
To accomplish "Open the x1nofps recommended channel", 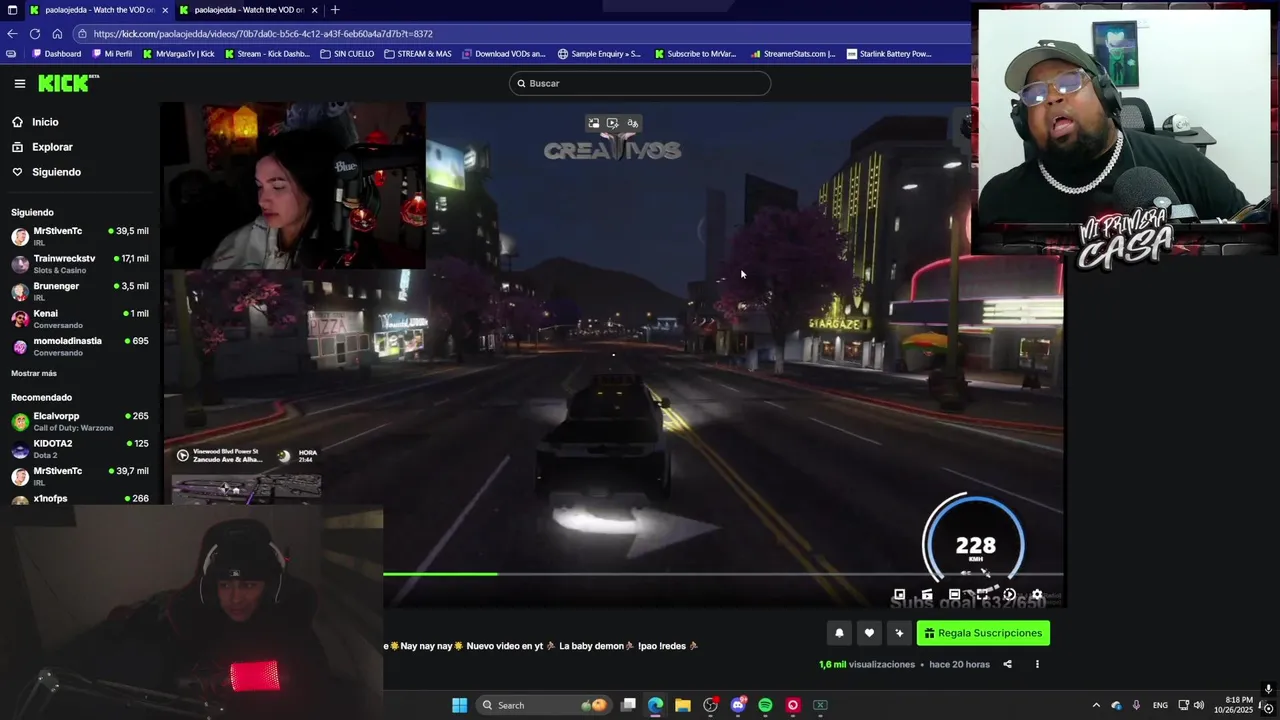I will pos(80,498).
